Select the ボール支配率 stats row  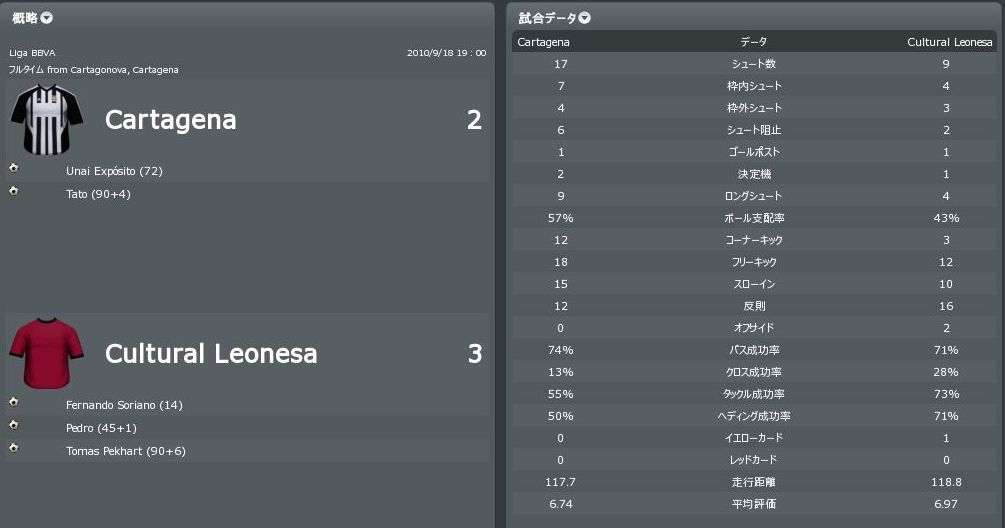pos(754,218)
